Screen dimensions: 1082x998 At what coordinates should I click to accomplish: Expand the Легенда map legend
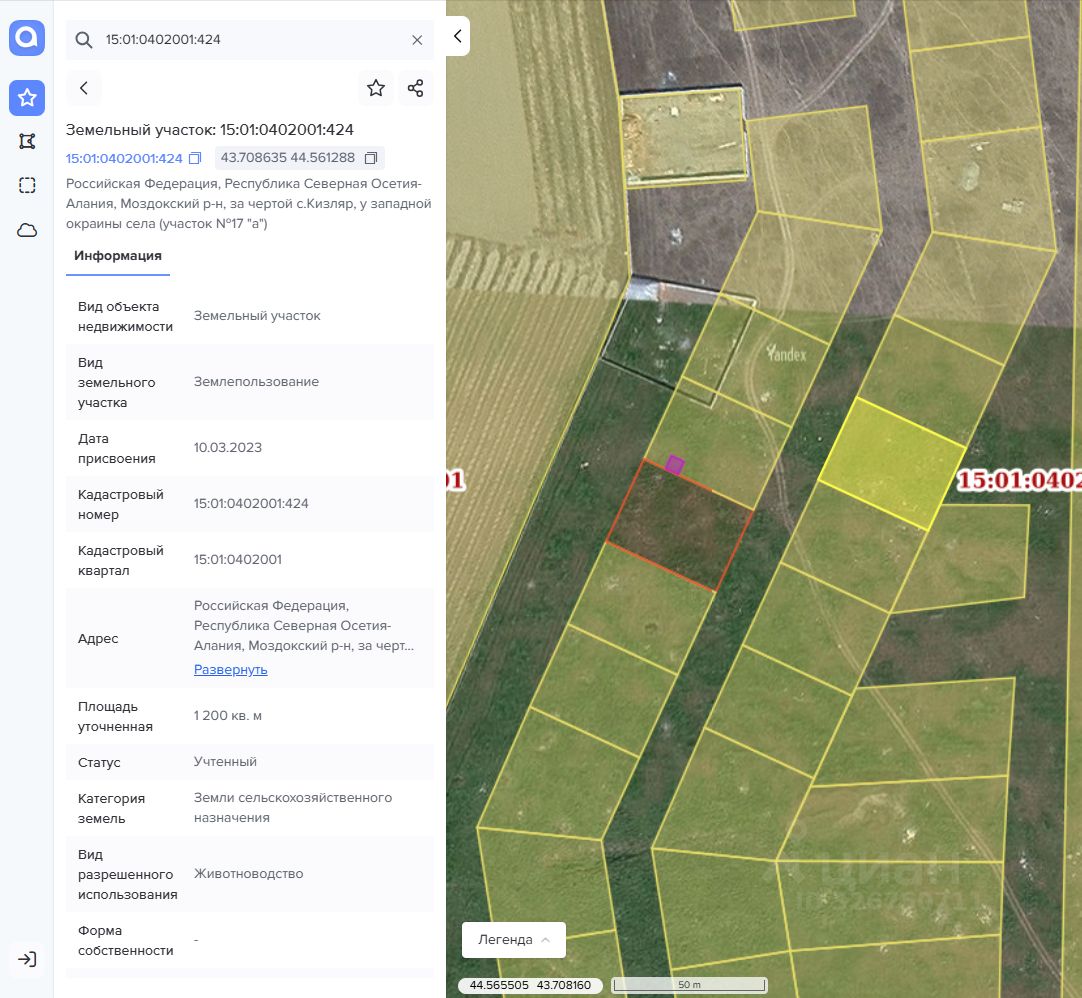[513, 940]
